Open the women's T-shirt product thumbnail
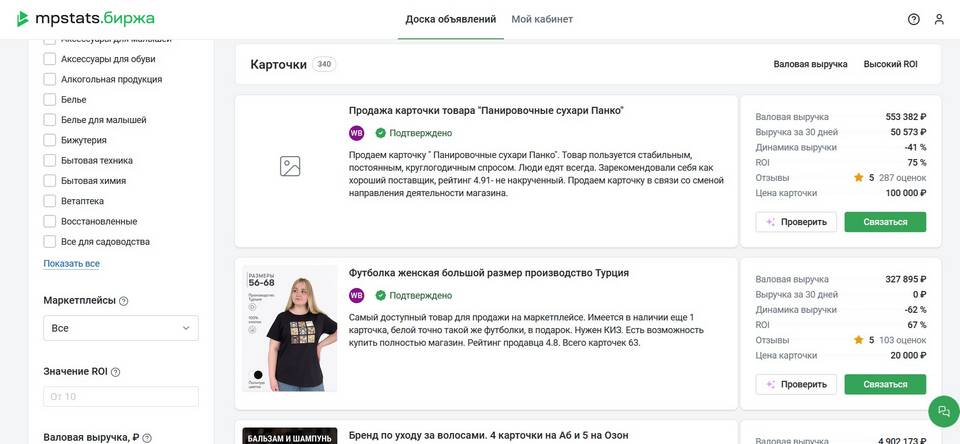 point(289,328)
